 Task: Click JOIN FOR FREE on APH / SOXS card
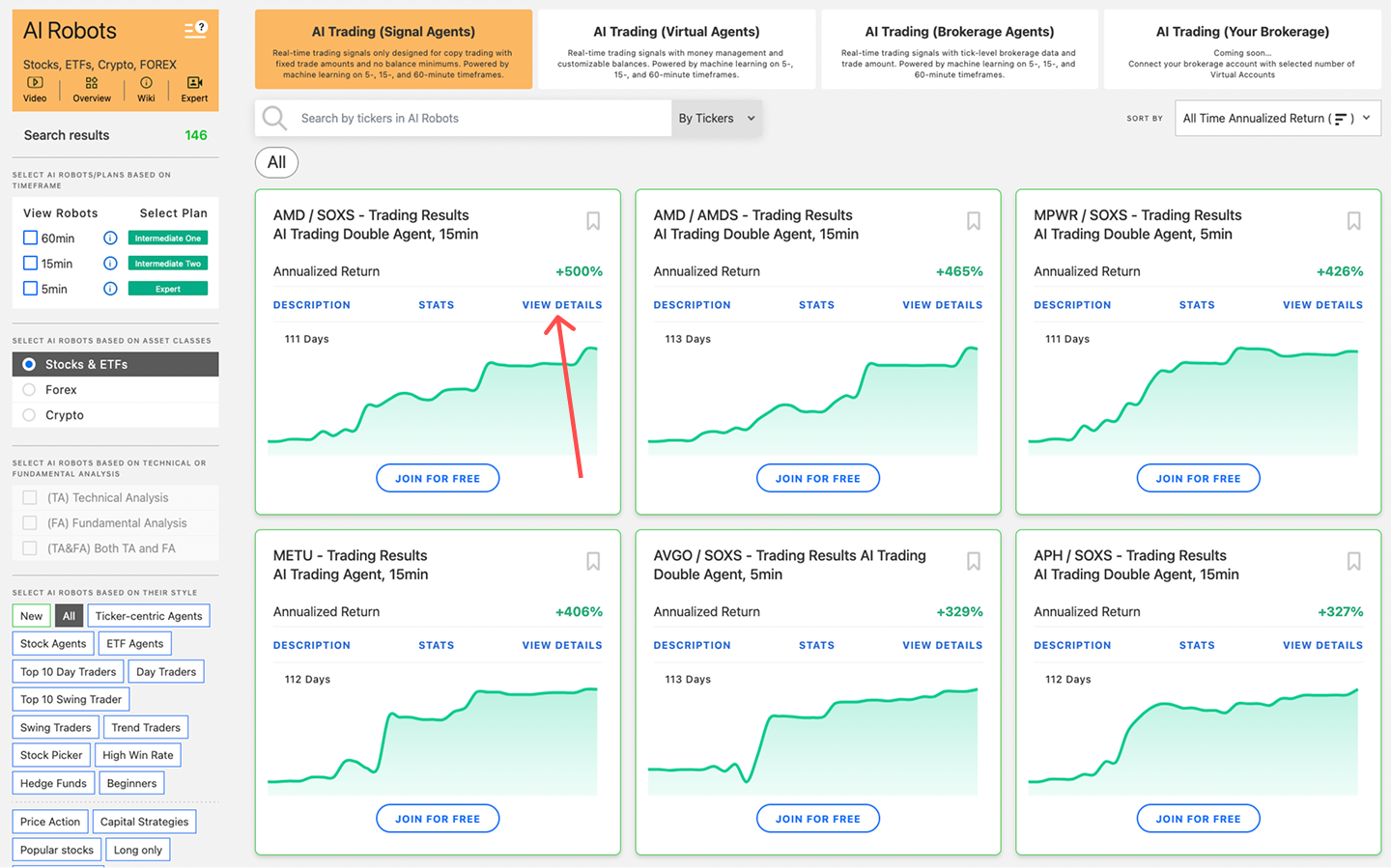coord(1199,818)
